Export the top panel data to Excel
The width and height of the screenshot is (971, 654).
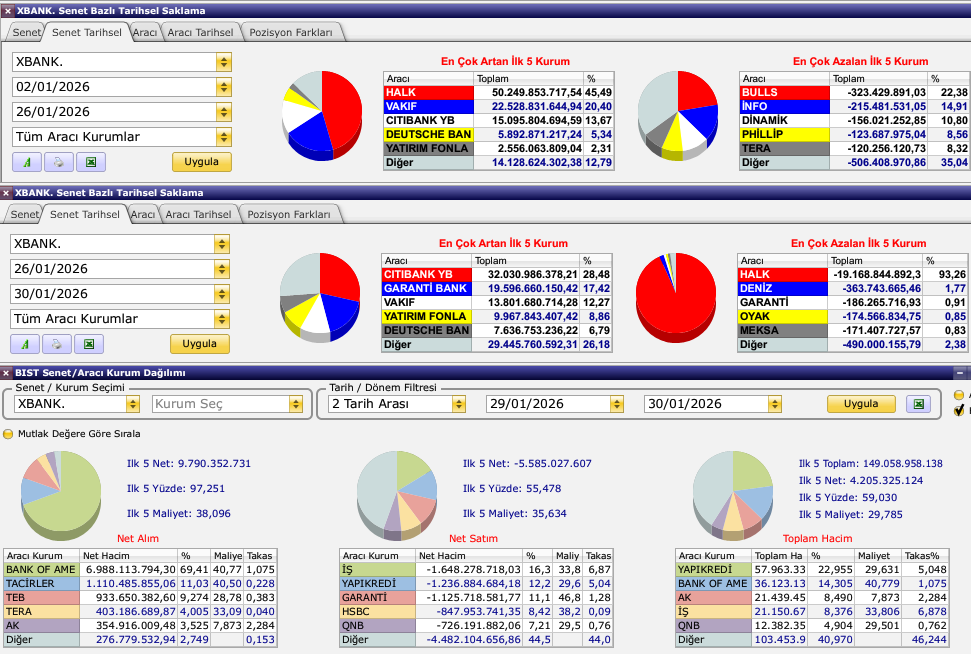pyautogui.click(x=90, y=162)
